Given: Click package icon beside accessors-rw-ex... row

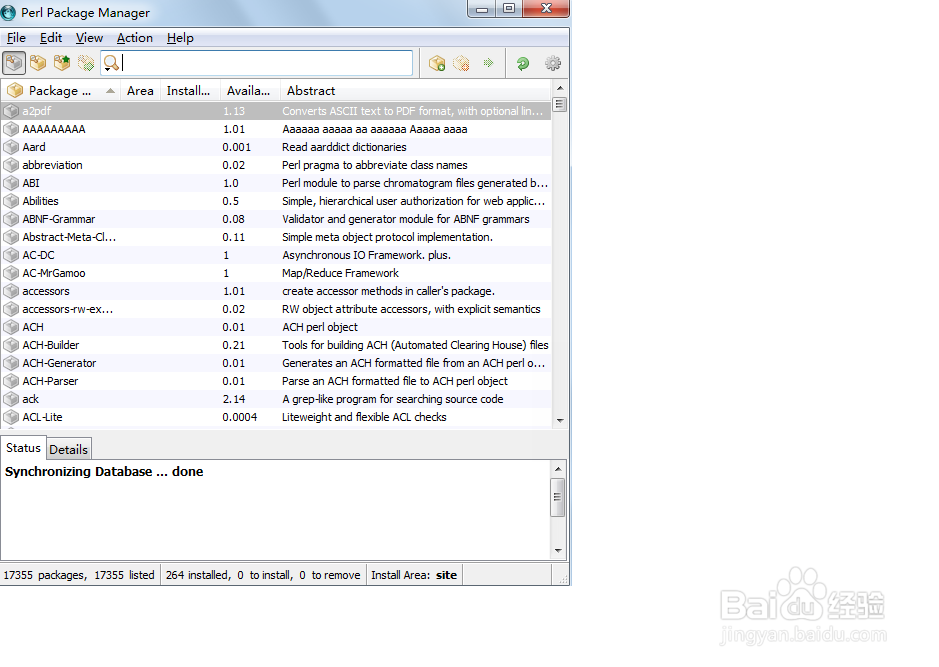Looking at the screenshot, I should click(x=11, y=309).
